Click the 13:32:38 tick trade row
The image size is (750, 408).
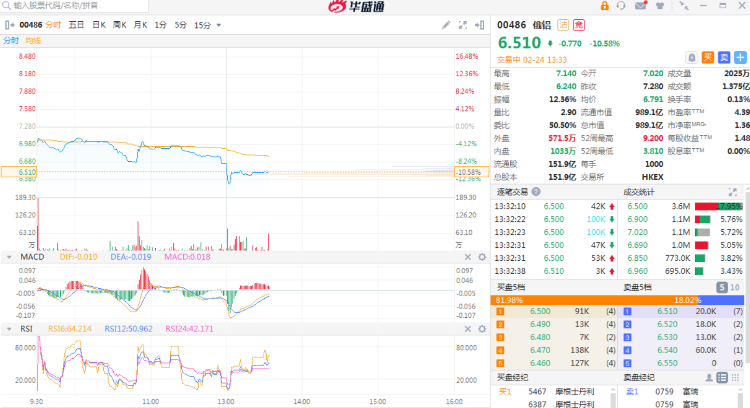pos(554,271)
